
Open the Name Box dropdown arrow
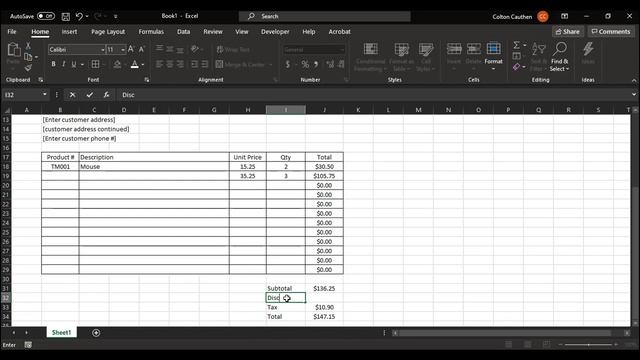[x=44, y=95]
